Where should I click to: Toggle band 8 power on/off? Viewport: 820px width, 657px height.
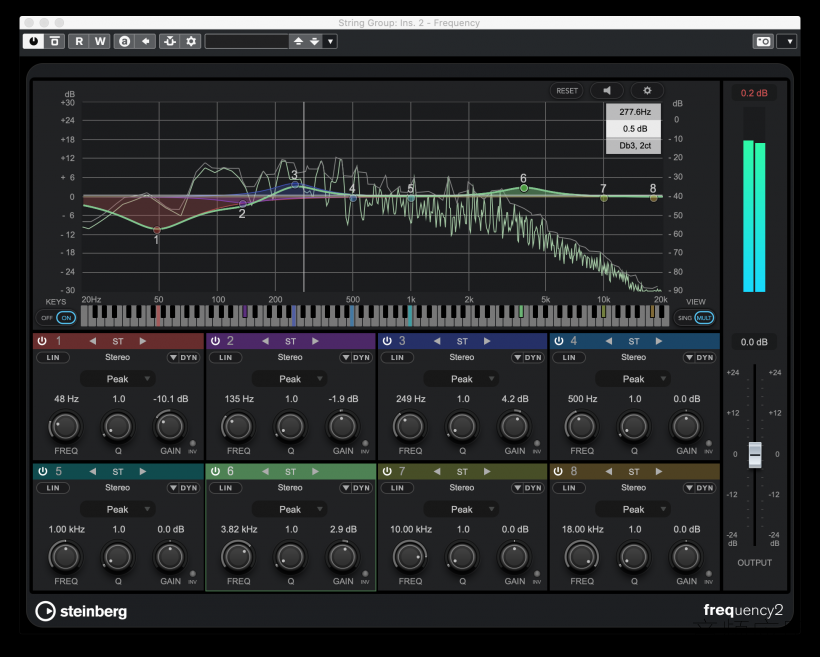(559, 471)
